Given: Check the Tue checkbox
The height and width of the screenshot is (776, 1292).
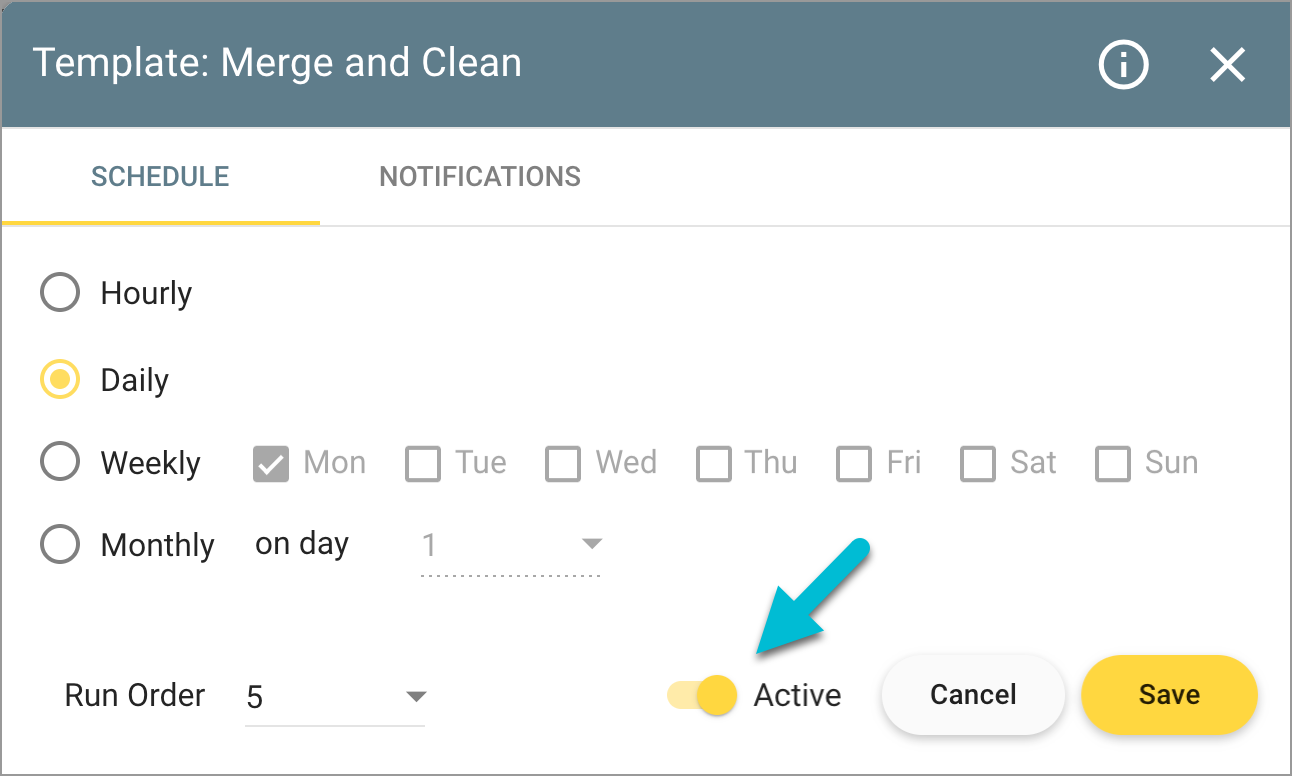Looking at the screenshot, I should pyautogui.click(x=423, y=463).
